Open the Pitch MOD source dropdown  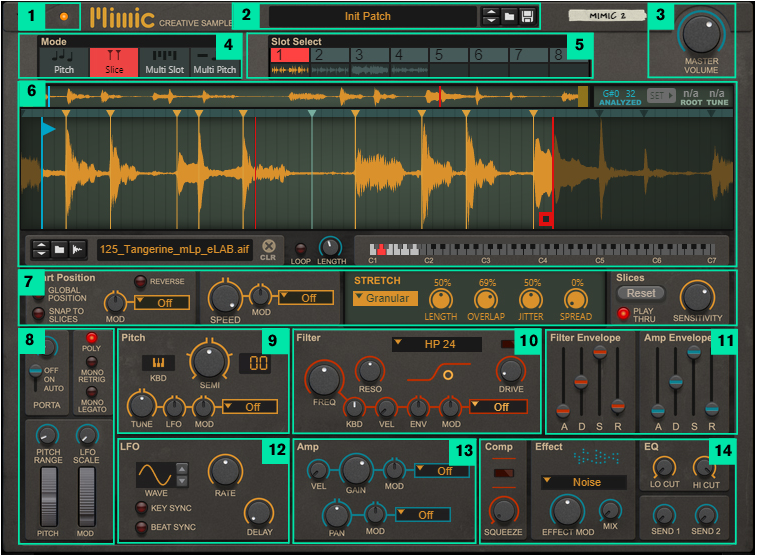click(250, 407)
